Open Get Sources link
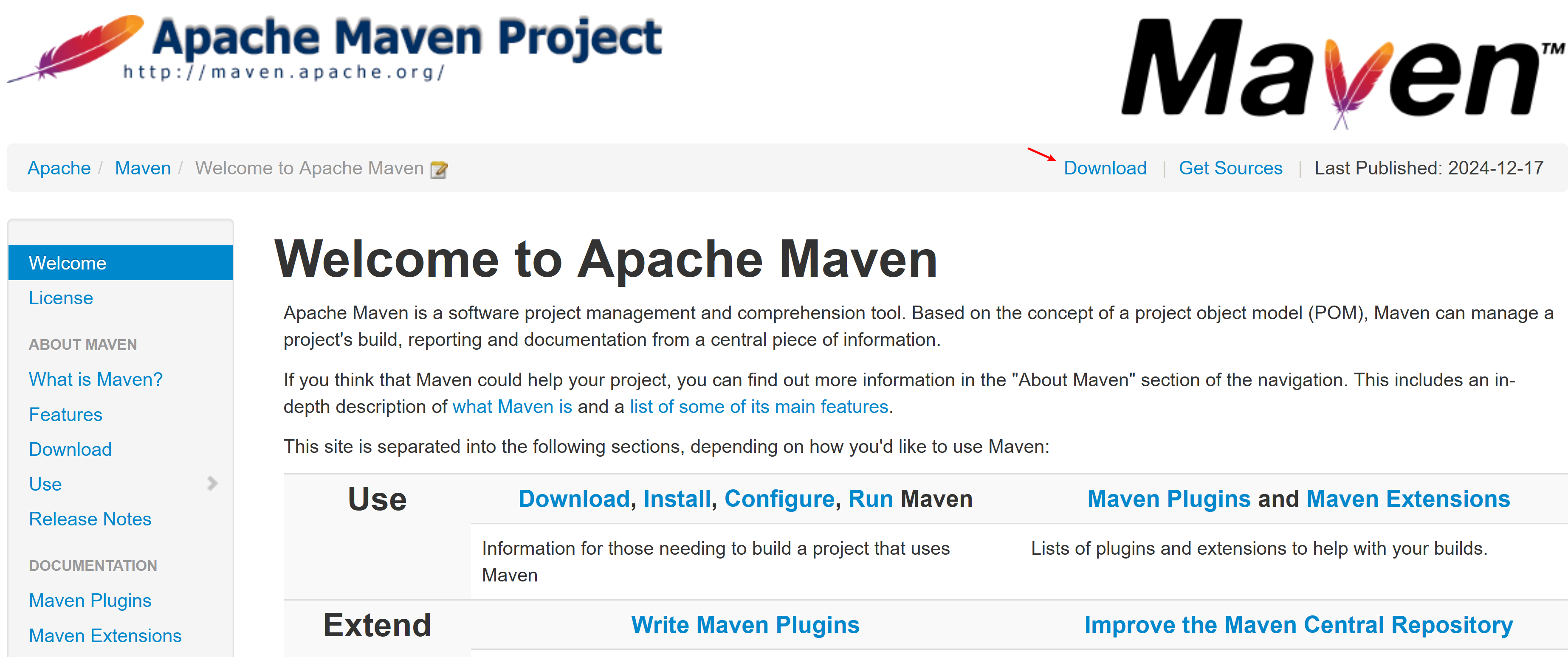Screen dimensions: 1568x657 (x=1230, y=168)
